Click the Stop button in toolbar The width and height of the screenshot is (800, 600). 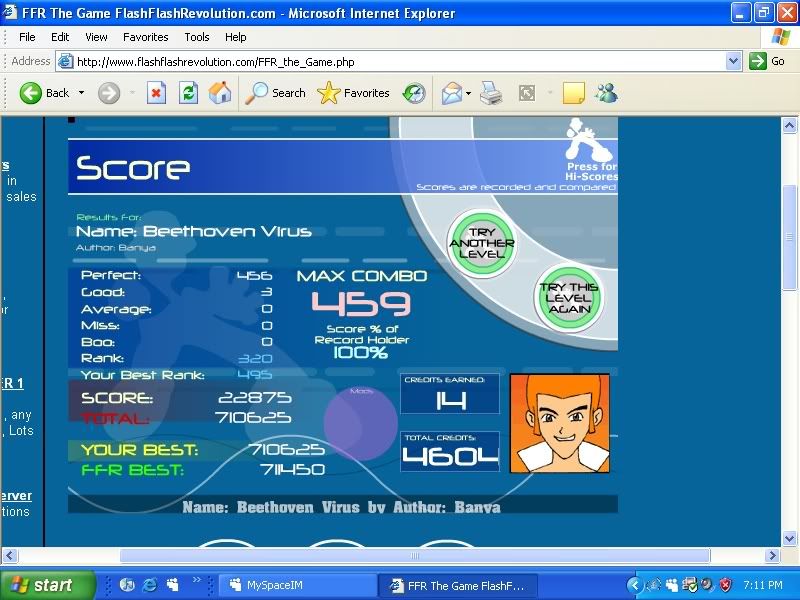tap(156, 93)
